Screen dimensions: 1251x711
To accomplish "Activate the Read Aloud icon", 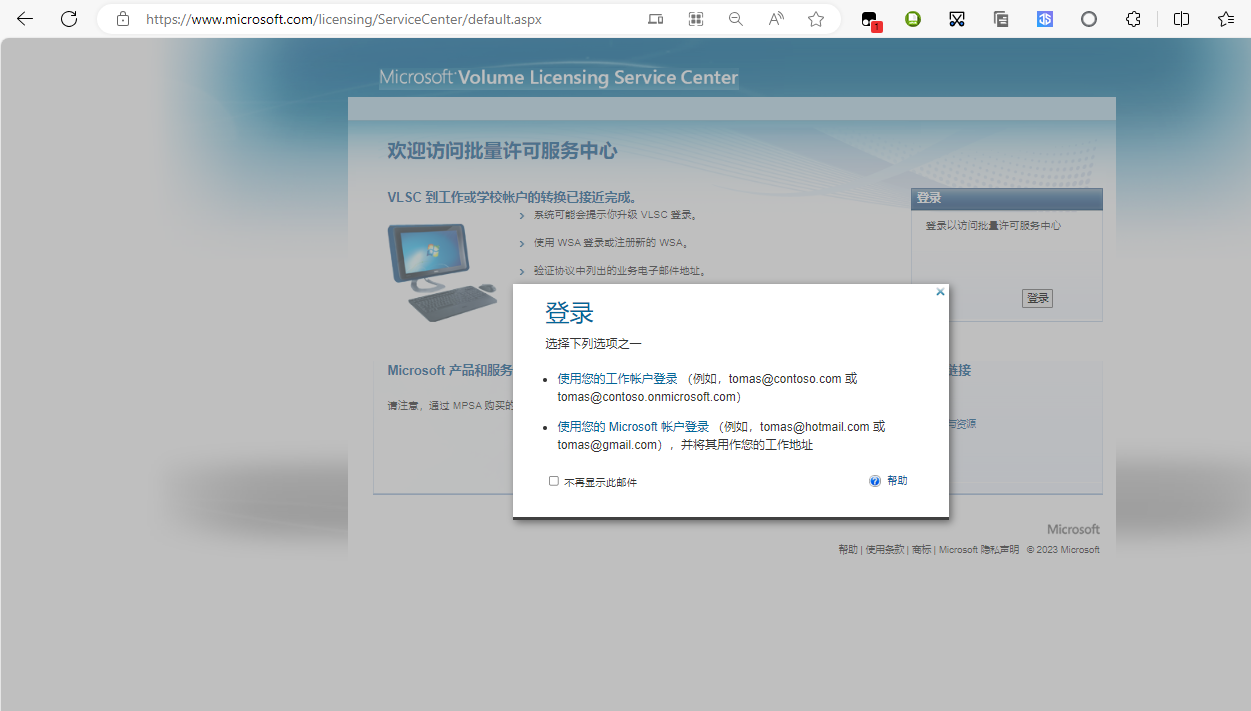I will 776,19.
